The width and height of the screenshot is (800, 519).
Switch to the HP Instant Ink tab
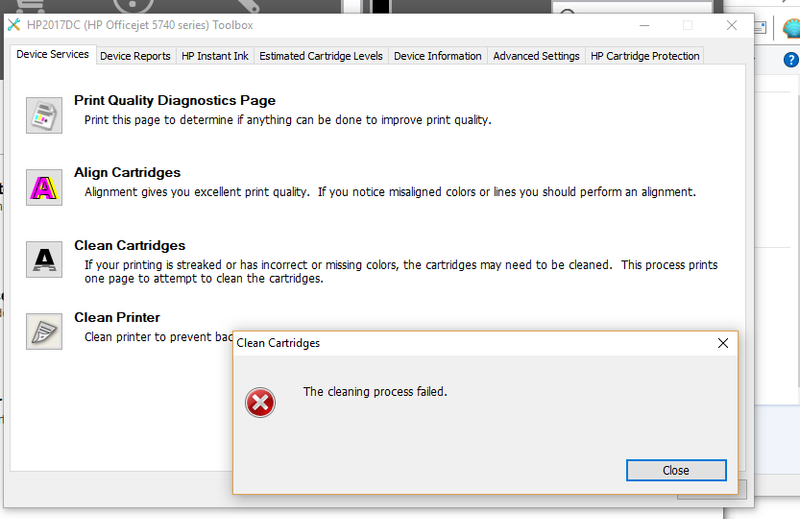click(215, 56)
